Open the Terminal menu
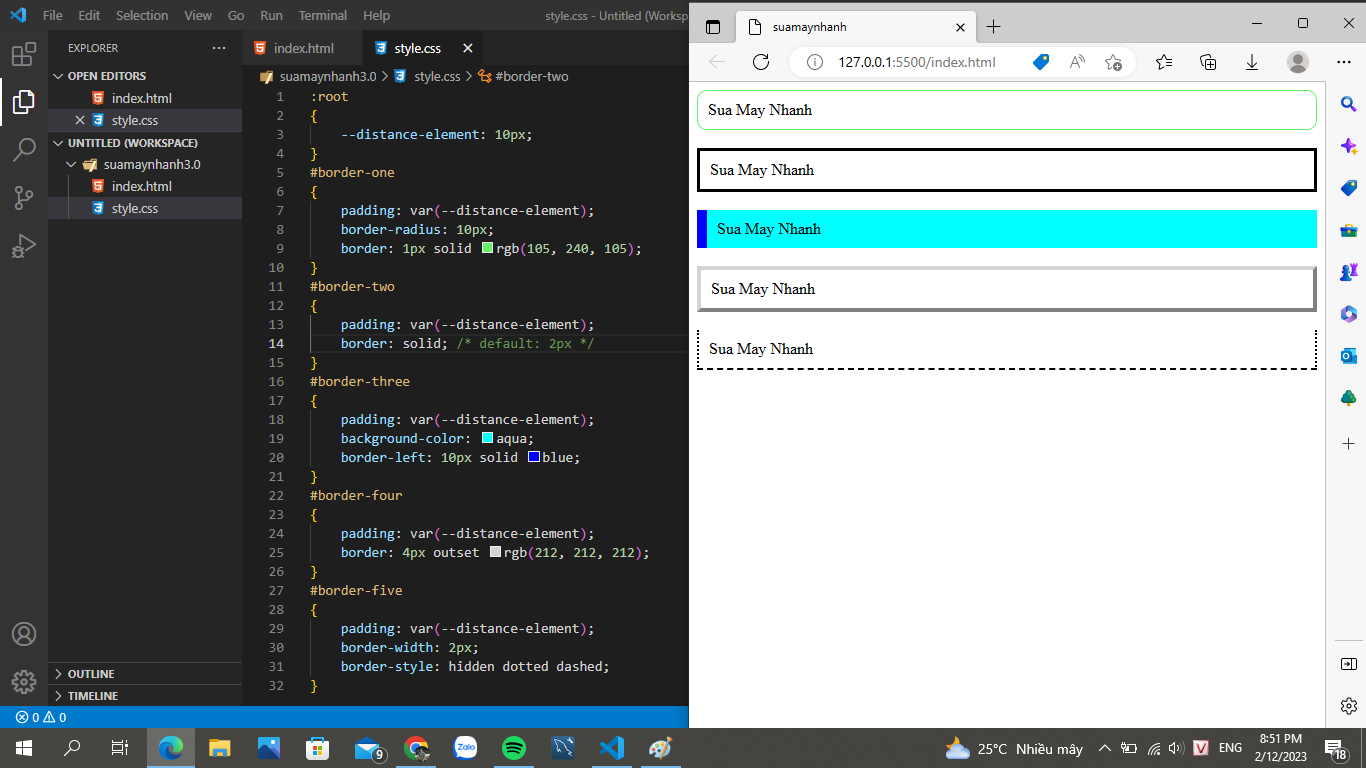Image resolution: width=1366 pixels, height=768 pixels. tap(323, 16)
